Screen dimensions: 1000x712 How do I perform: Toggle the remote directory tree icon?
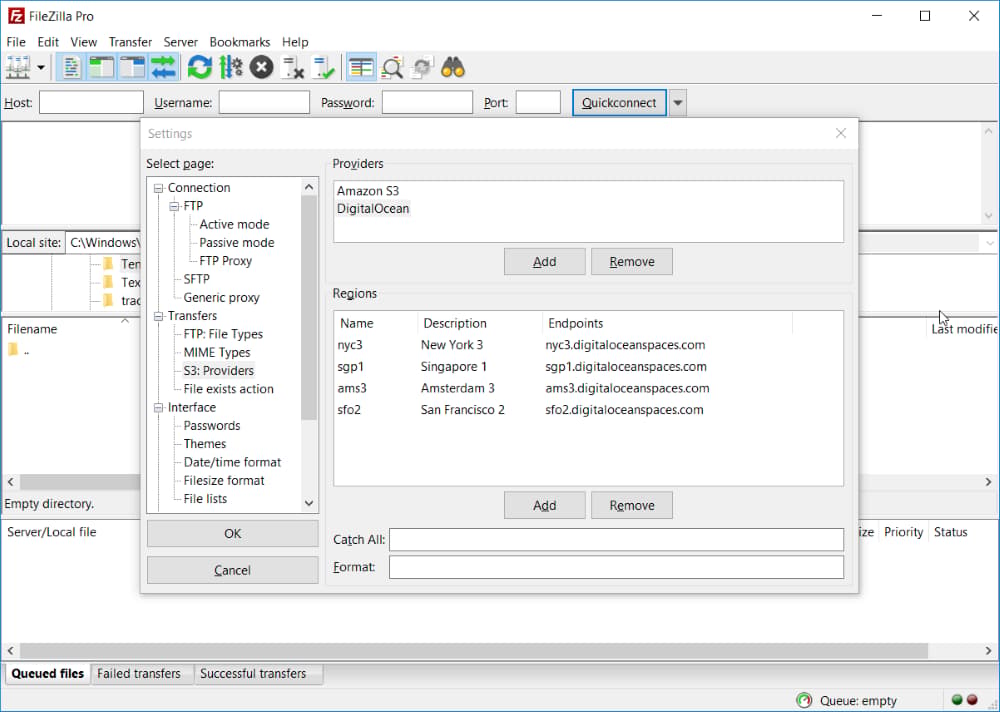[x=132, y=67]
